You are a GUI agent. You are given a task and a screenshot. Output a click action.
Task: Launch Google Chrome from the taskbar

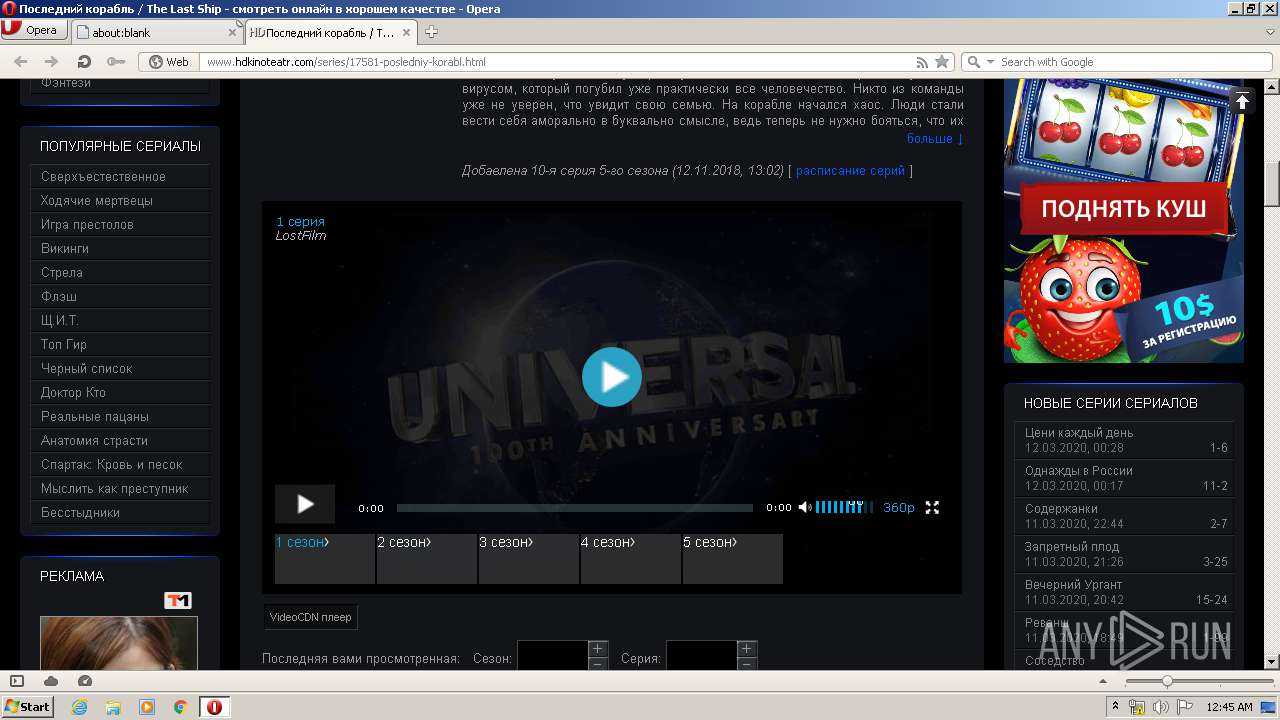point(181,707)
